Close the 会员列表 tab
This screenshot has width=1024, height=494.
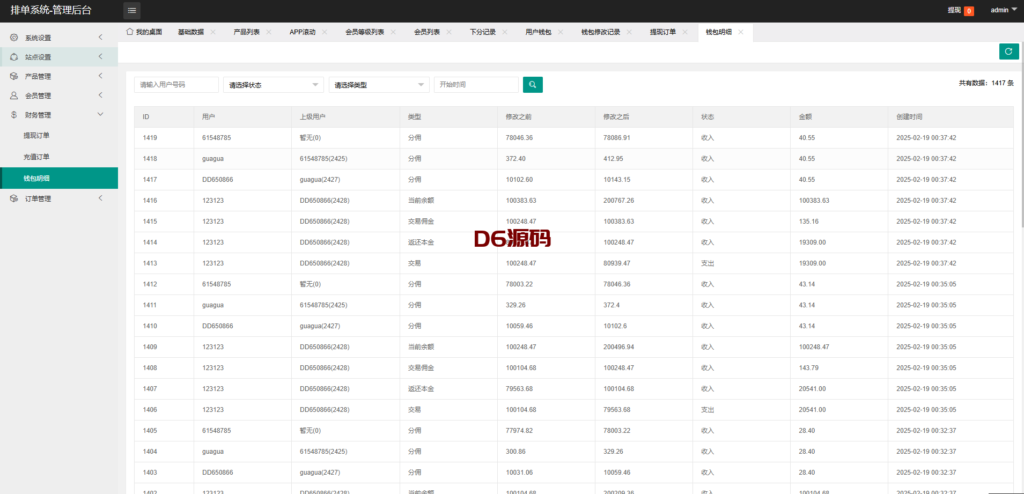click(x=449, y=32)
